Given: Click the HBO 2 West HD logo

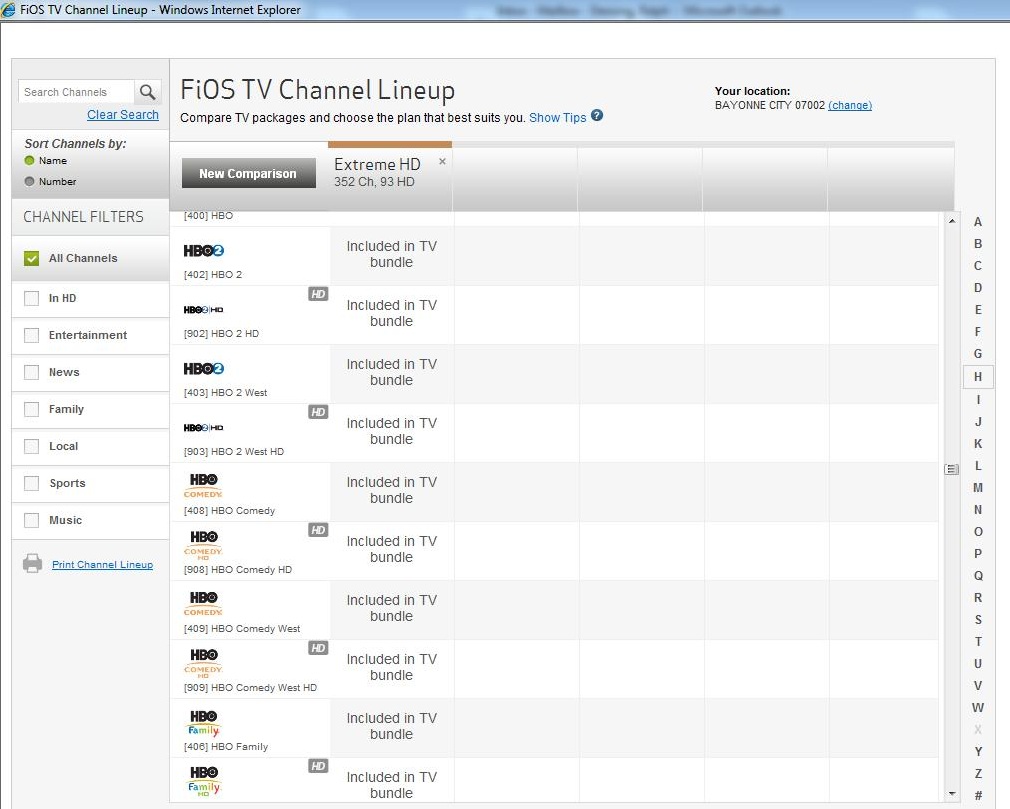Looking at the screenshot, I should 204,428.
